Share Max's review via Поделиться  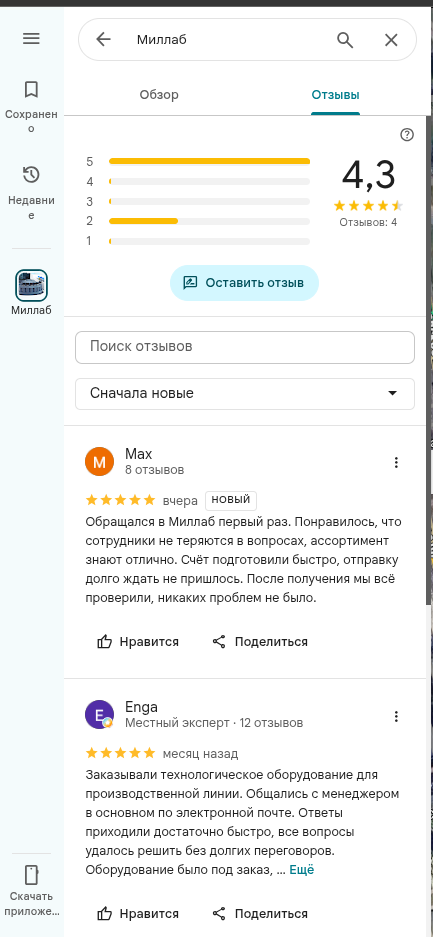260,642
